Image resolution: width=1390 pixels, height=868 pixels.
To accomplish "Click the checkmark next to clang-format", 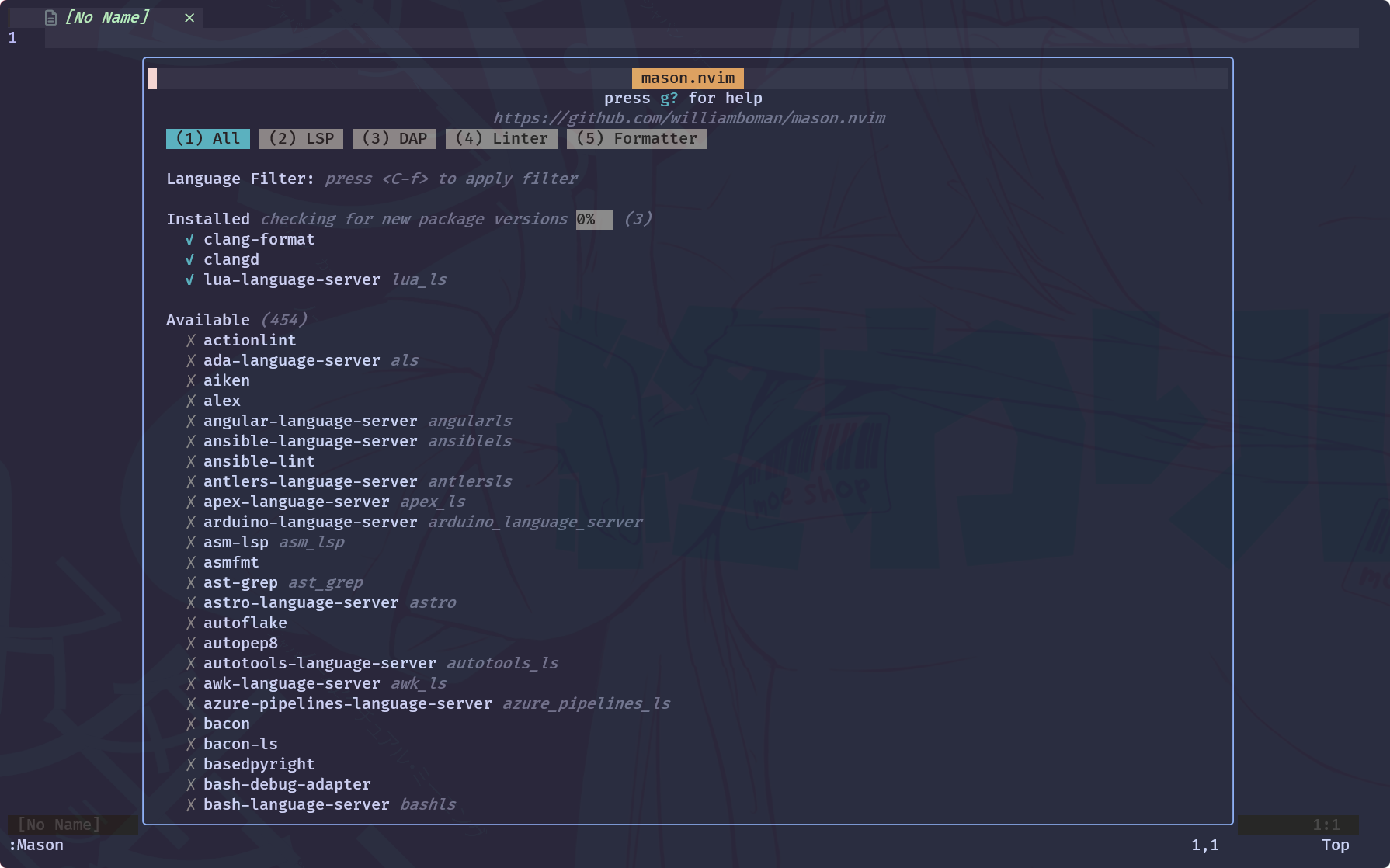I will tap(189, 239).
